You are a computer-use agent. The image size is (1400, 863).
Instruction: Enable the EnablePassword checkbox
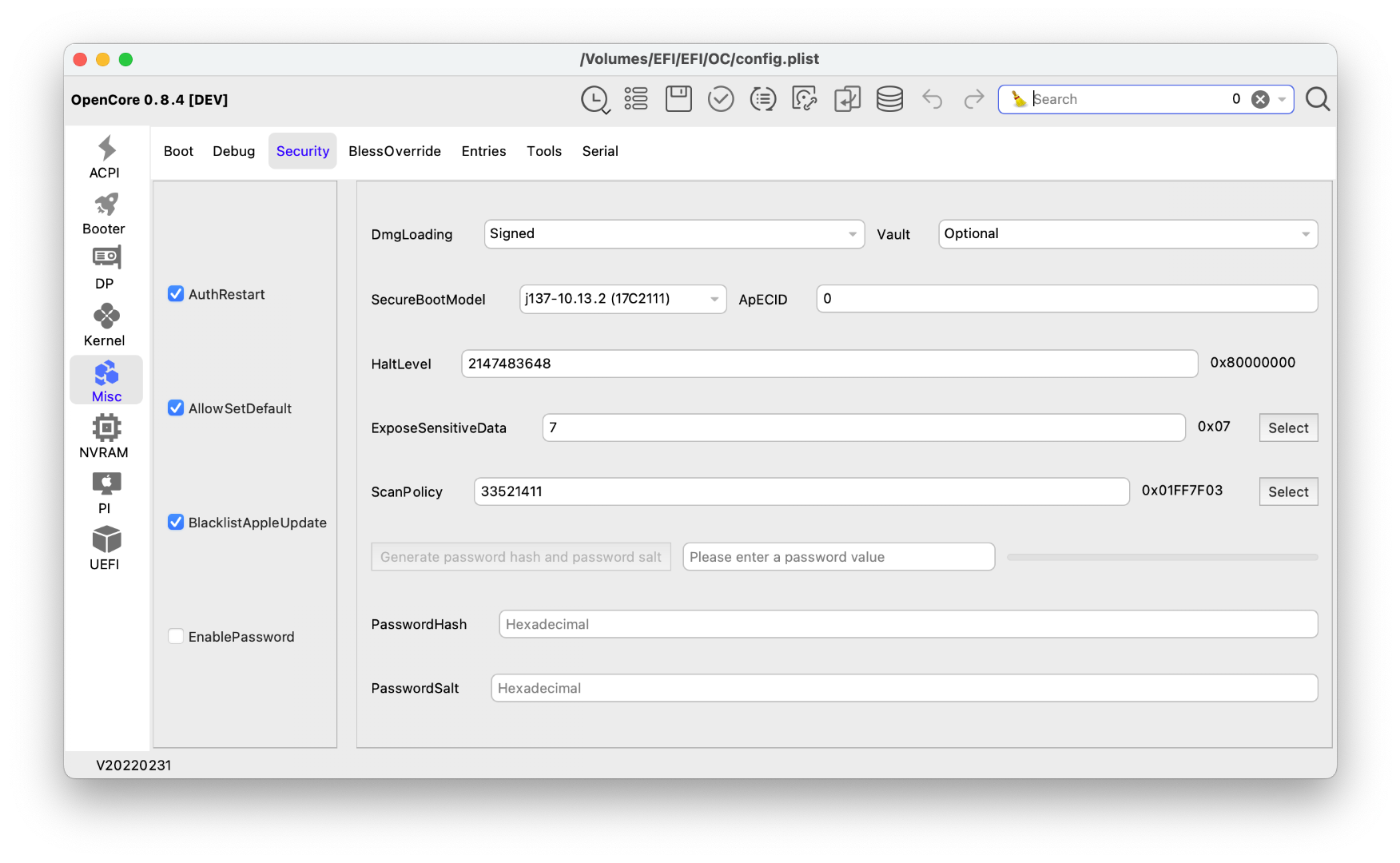(176, 637)
